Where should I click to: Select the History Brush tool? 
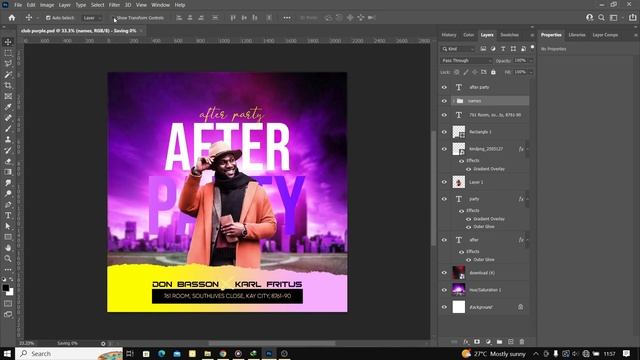8,150
